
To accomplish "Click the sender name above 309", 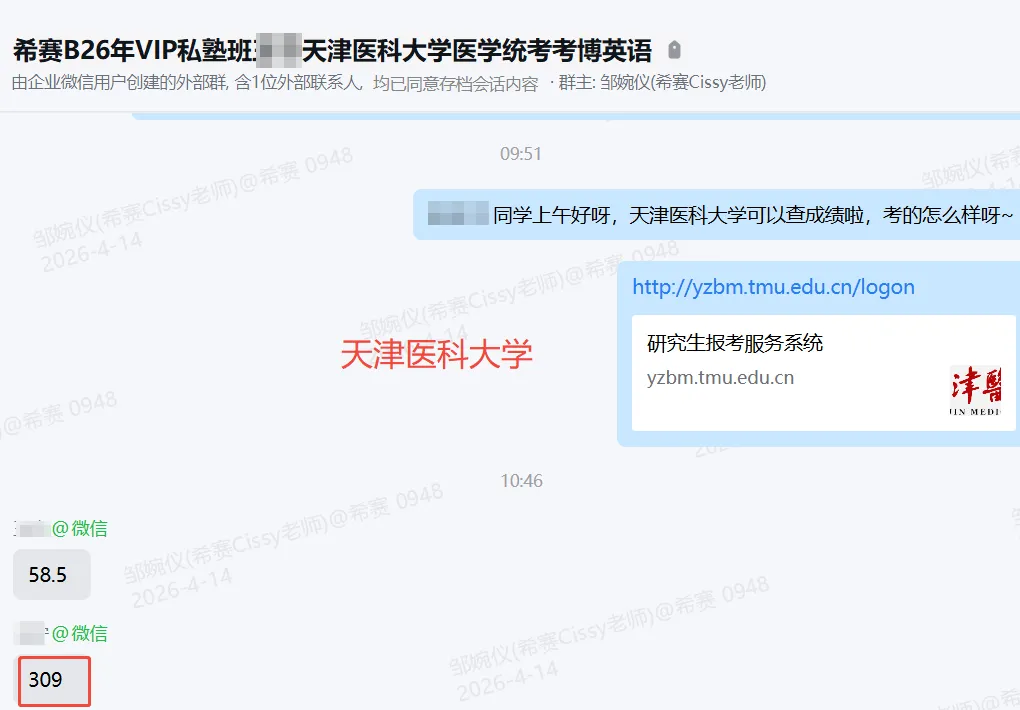I will pyautogui.click(x=60, y=633).
